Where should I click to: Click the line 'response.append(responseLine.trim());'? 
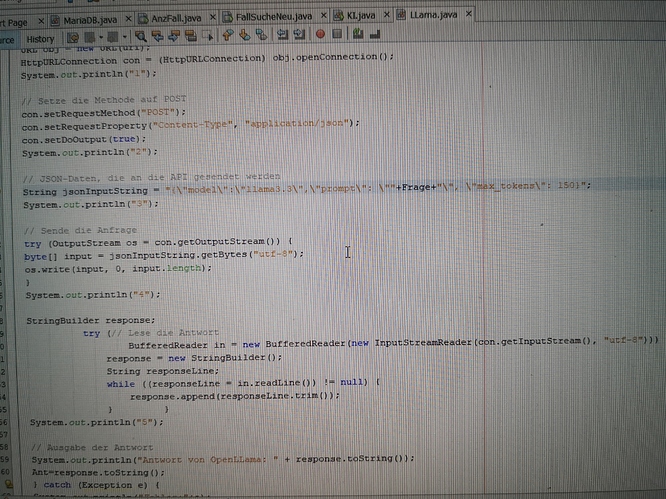click(235, 396)
